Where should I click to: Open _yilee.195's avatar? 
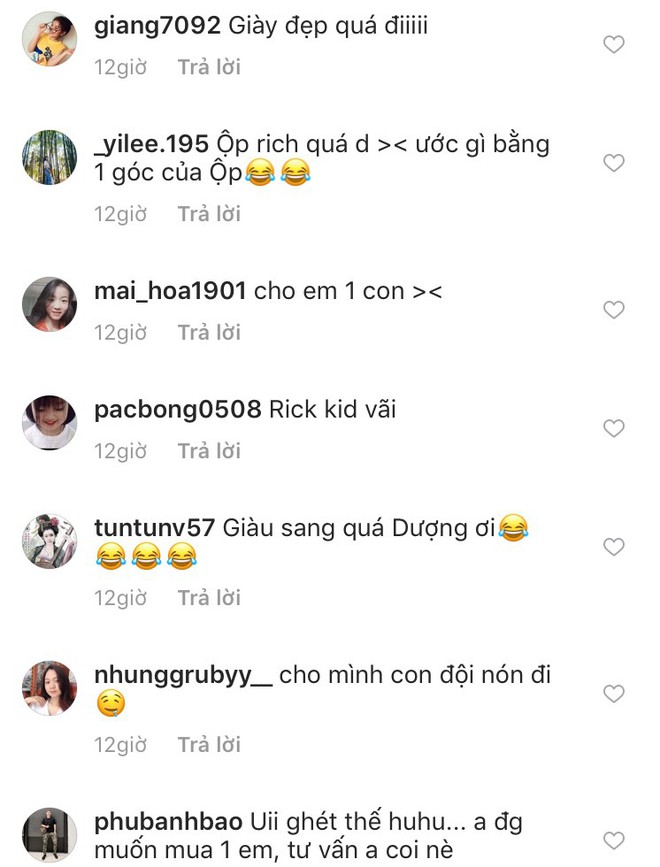(50, 157)
